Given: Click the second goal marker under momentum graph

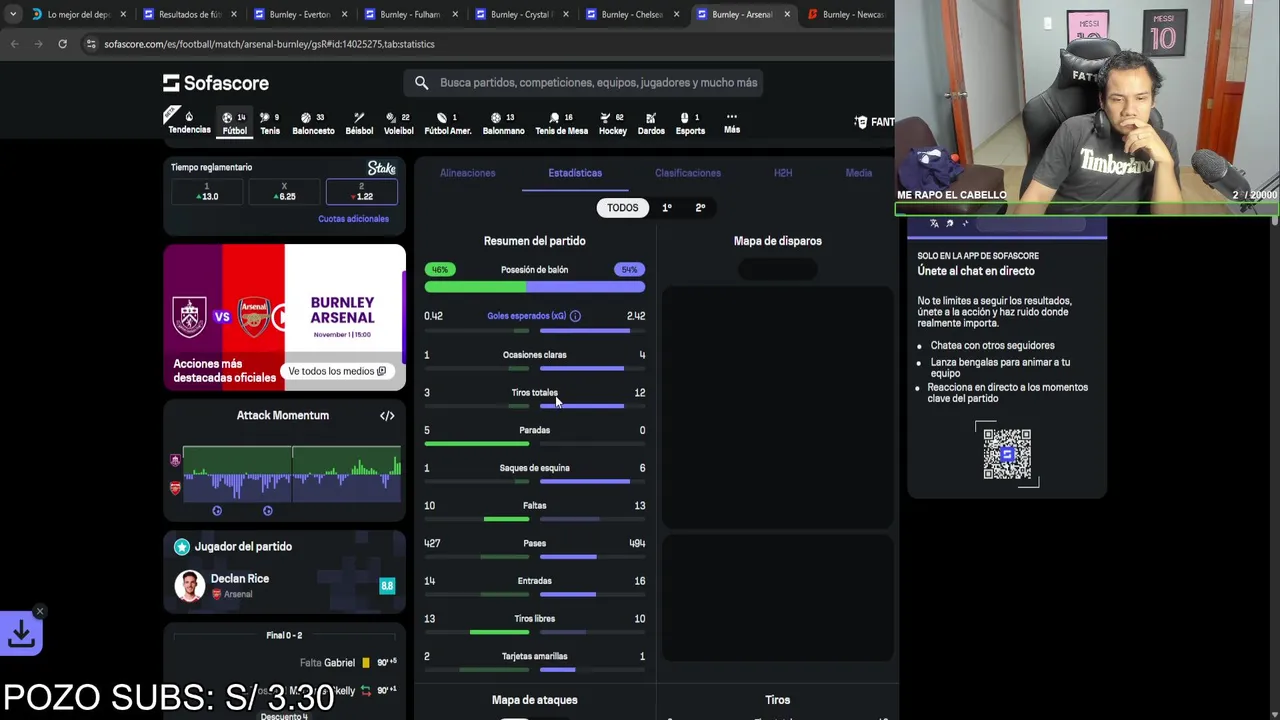Looking at the screenshot, I should (x=267, y=511).
